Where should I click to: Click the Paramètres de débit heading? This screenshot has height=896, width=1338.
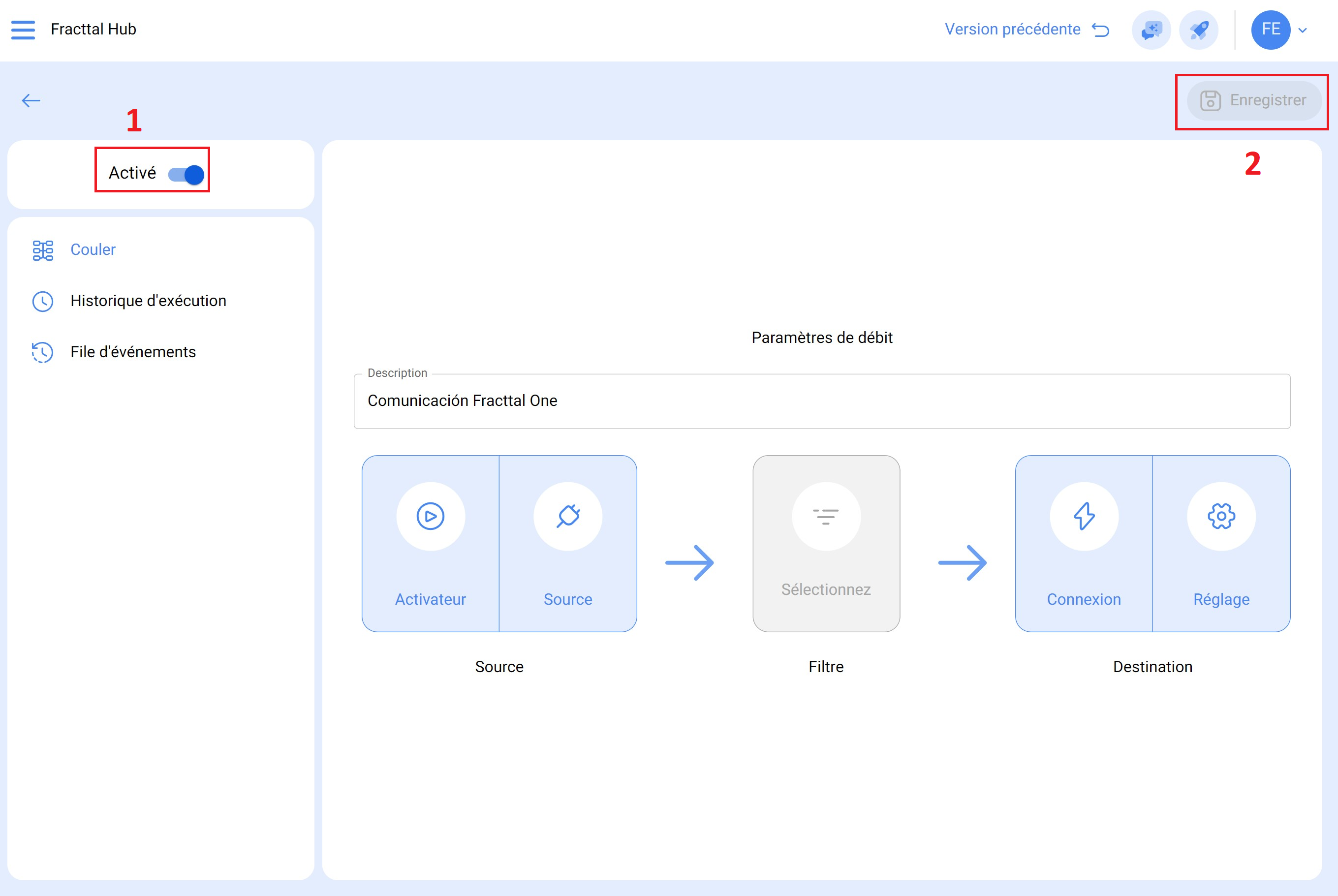[822, 338]
